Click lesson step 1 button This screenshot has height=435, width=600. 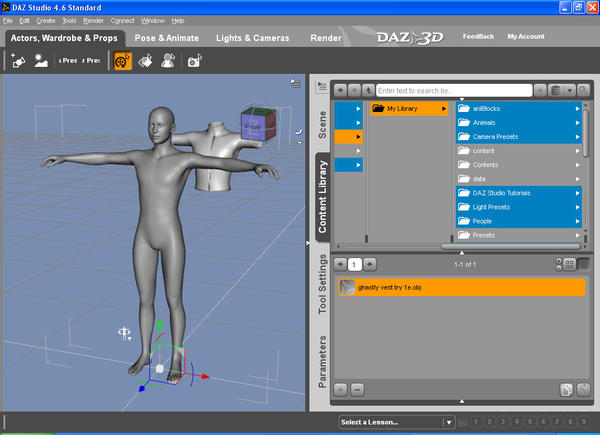476,422
